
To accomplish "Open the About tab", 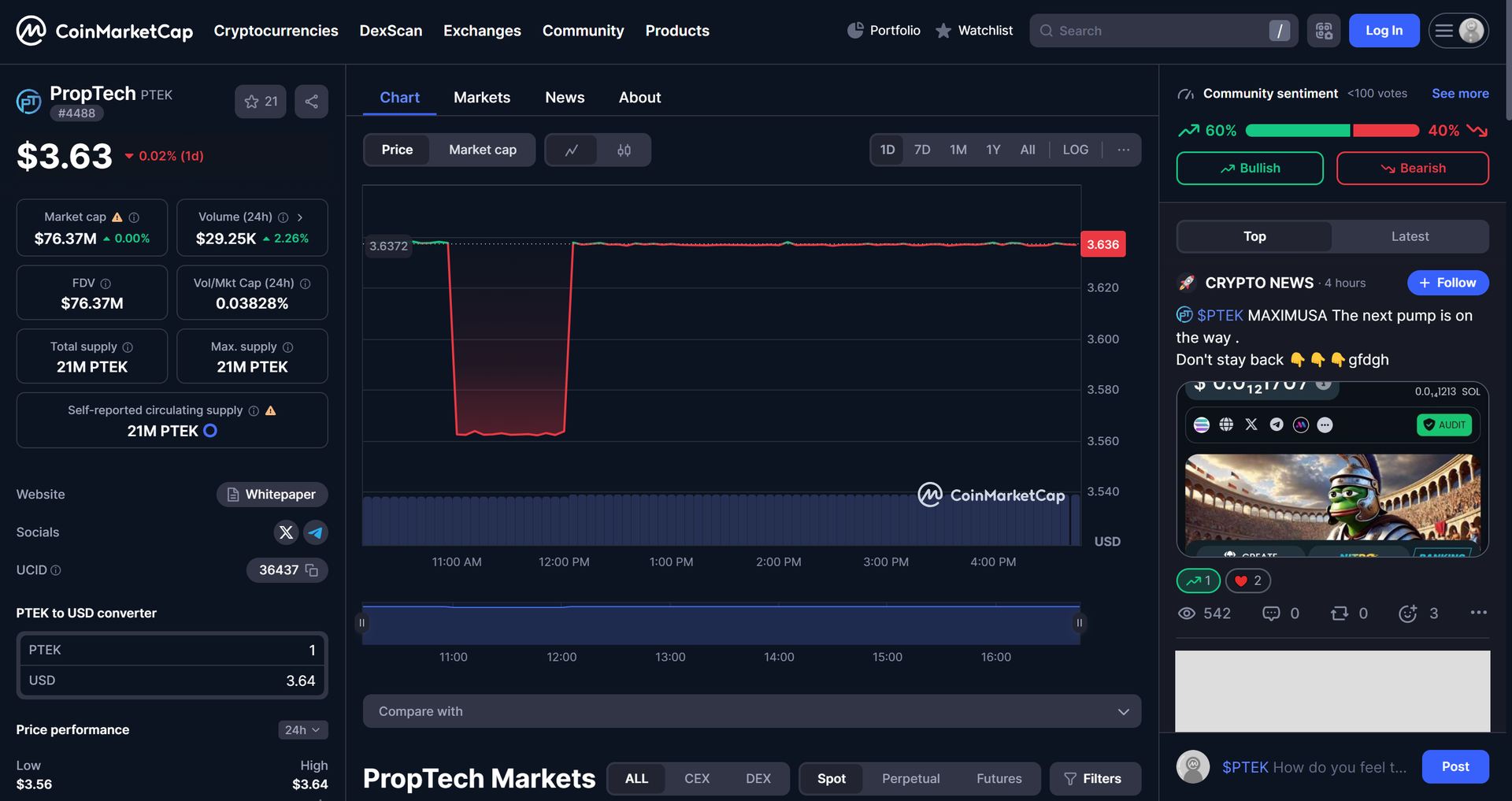I will 639,98.
